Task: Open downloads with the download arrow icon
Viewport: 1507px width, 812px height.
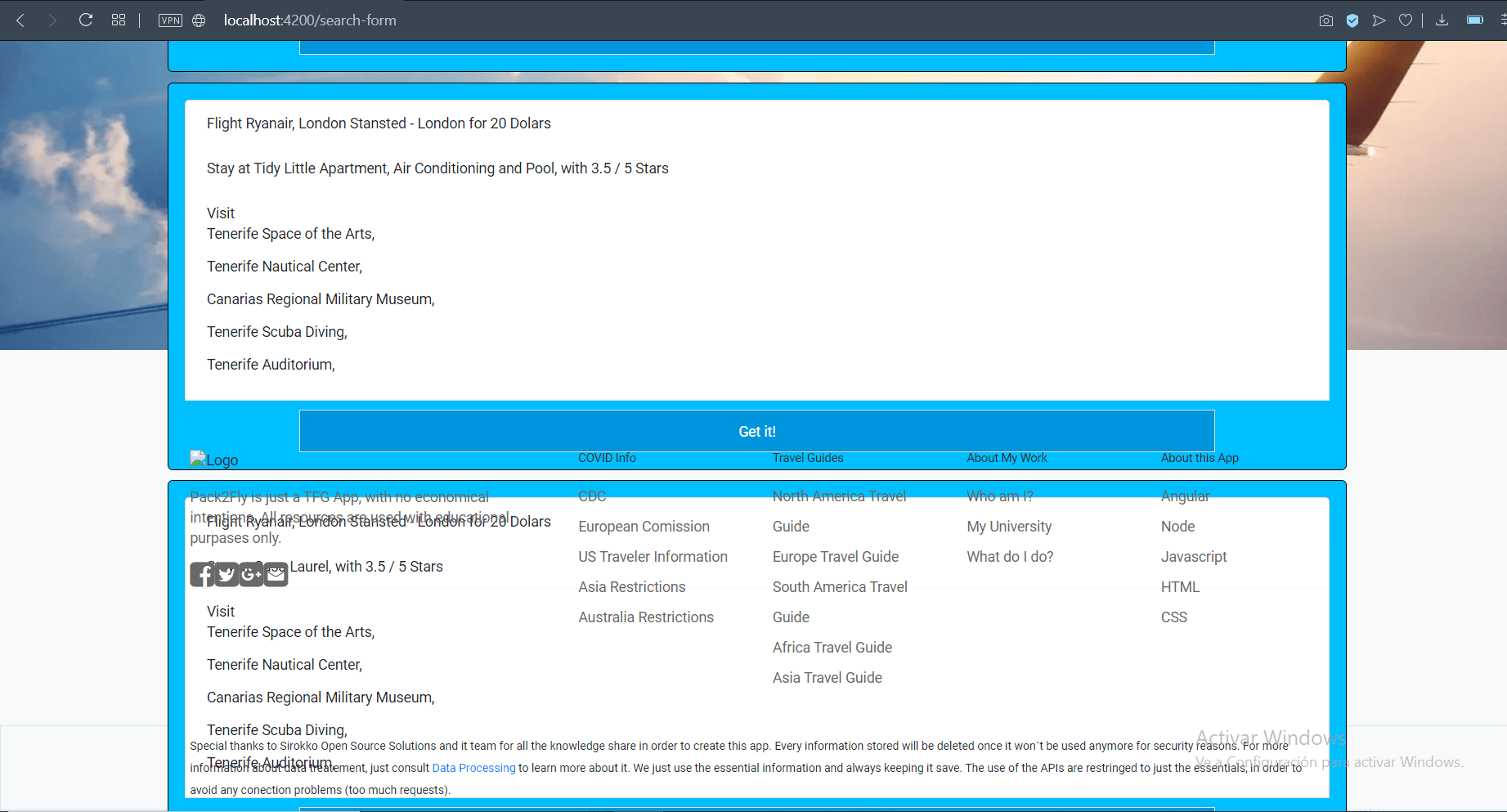Action: 1442,20
